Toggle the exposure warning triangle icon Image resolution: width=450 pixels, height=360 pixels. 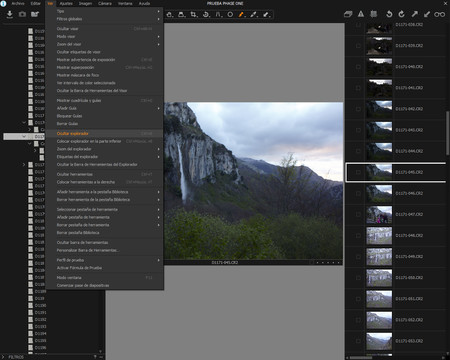[361, 14]
